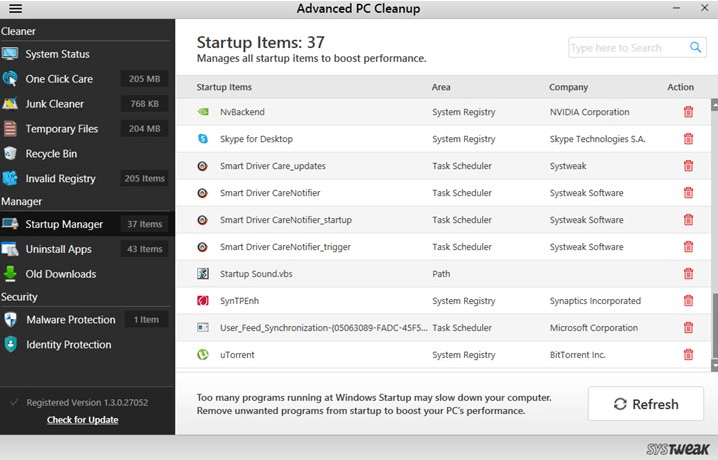This screenshot has height=460, width=718.
Task: Click trash icon for Skype for Desktop
Action: (688, 139)
